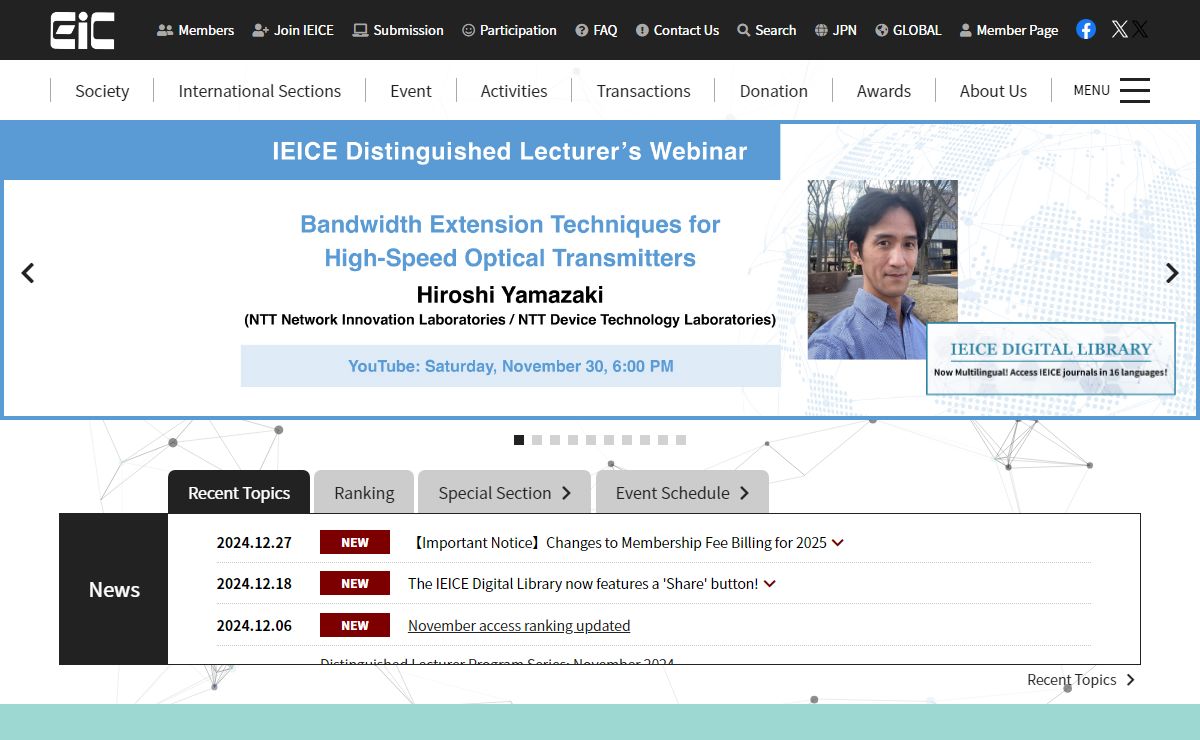Open the Event menu
Viewport: 1200px width, 740px height.
point(411,91)
